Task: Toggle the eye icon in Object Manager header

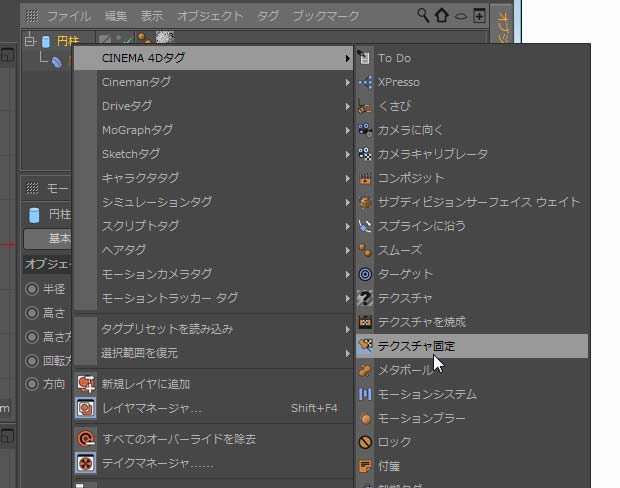Action: click(461, 17)
